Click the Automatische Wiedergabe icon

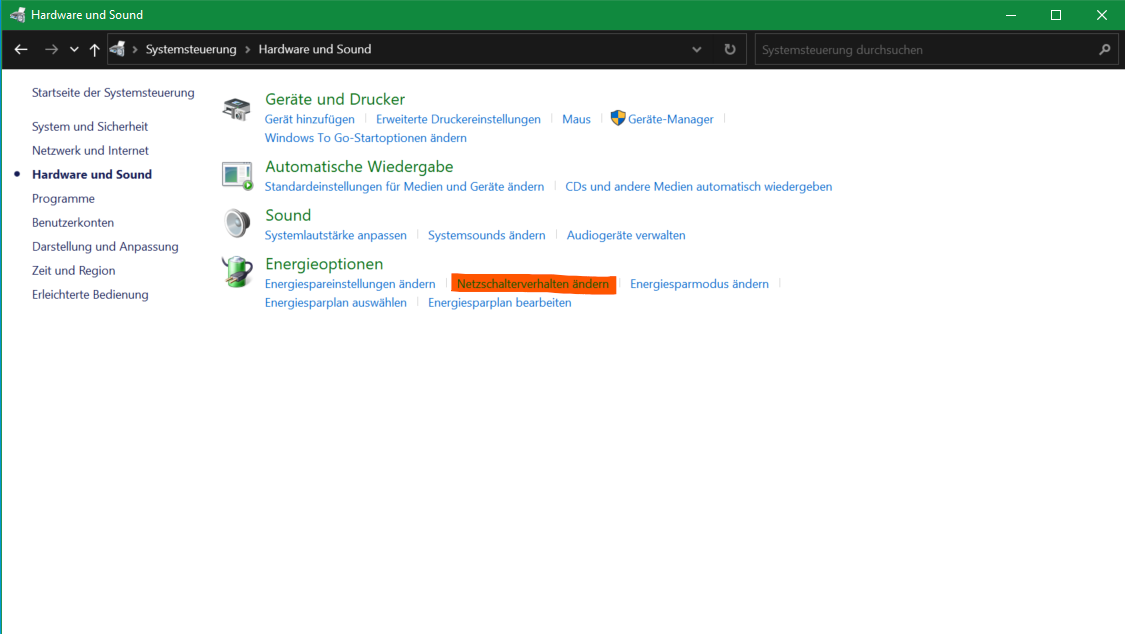pyautogui.click(x=237, y=176)
